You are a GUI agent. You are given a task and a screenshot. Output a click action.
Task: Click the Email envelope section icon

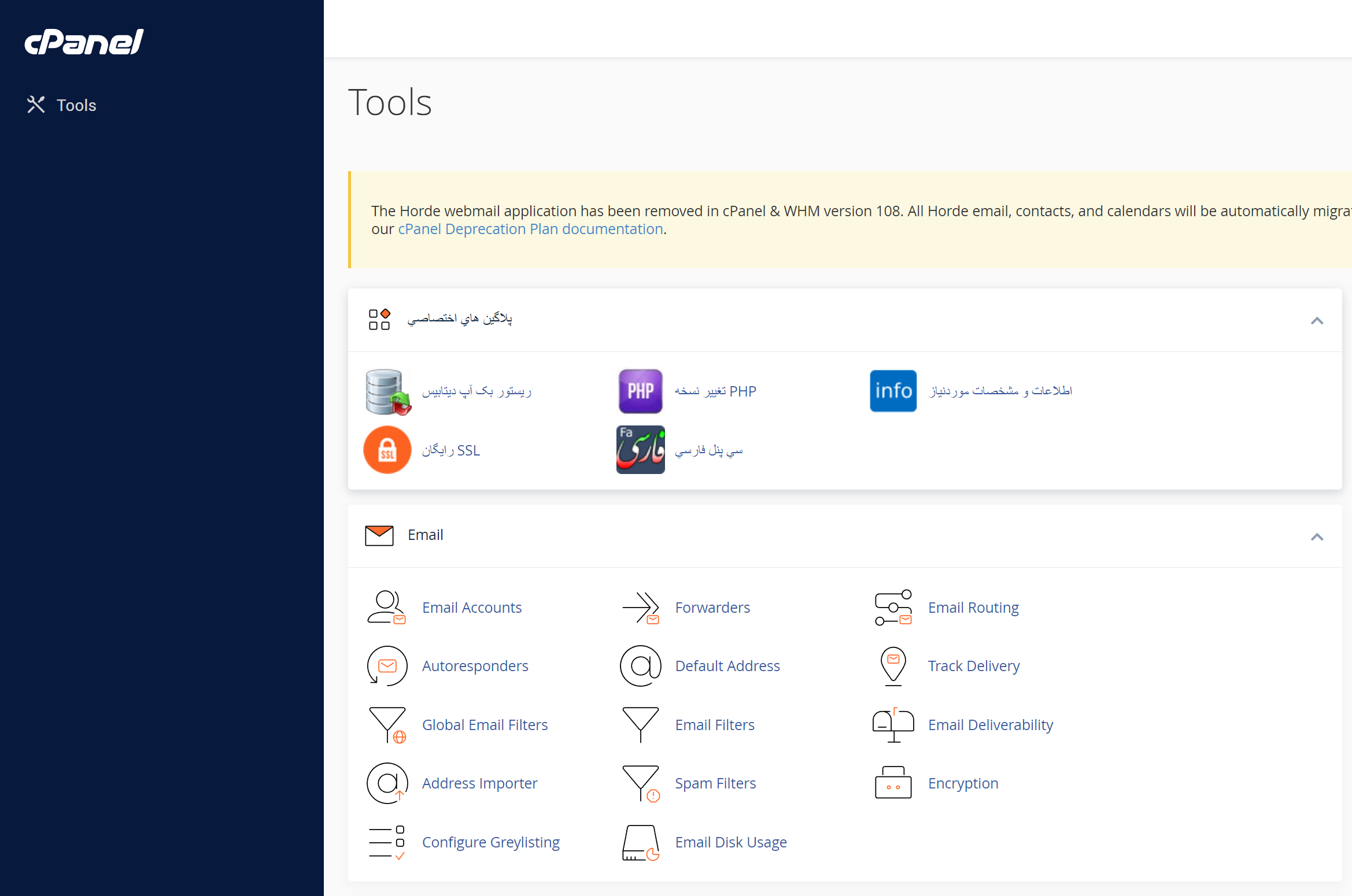coord(379,535)
